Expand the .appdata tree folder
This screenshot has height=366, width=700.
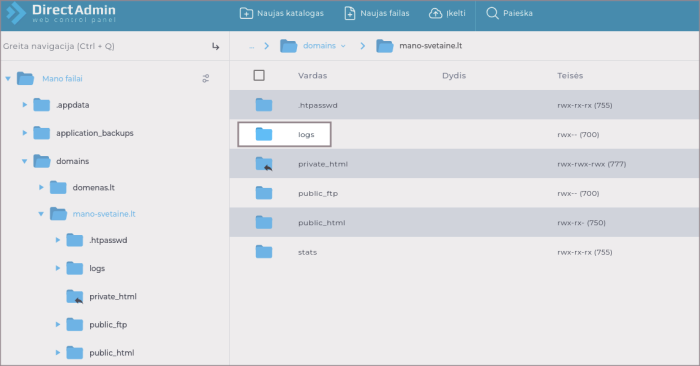(25, 105)
